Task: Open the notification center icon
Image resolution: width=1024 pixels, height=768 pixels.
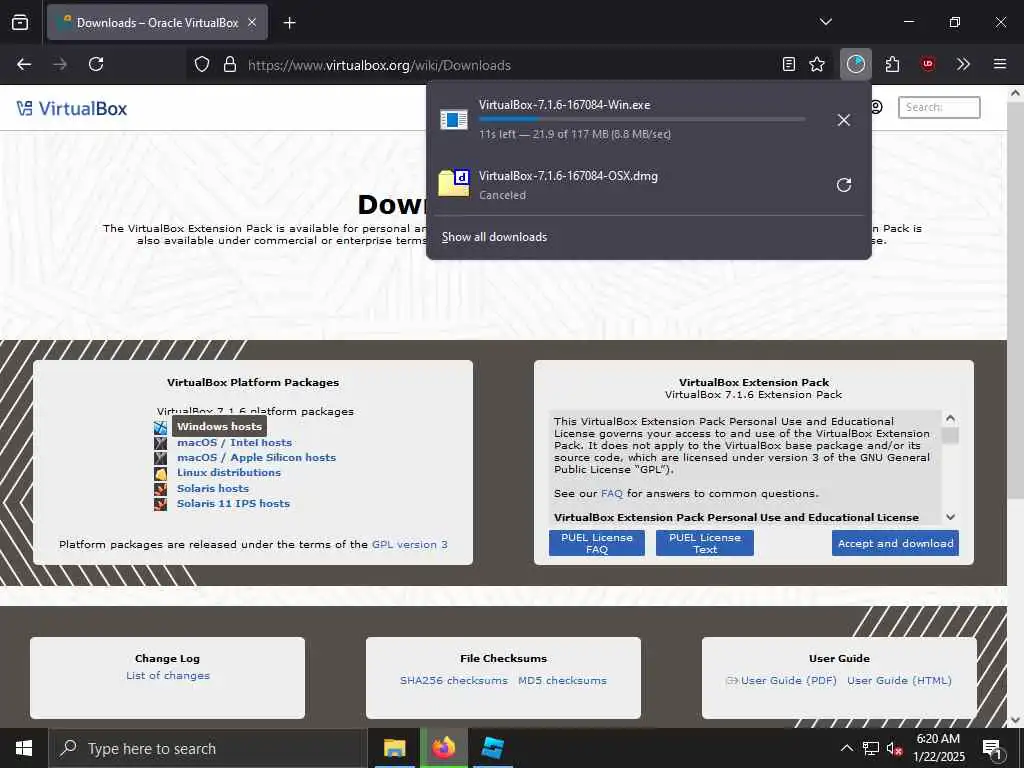Action: pyautogui.click(x=992, y=748)
